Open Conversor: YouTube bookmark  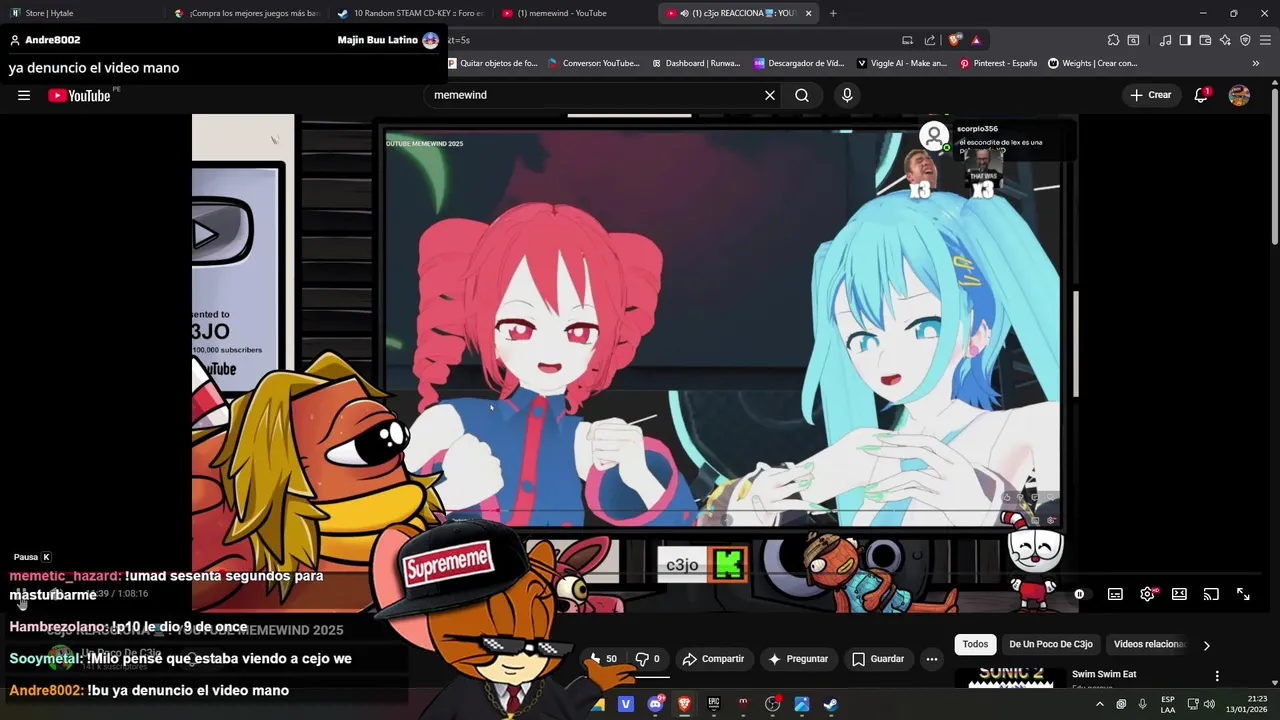pyautogui.click(x=594, y=63)
